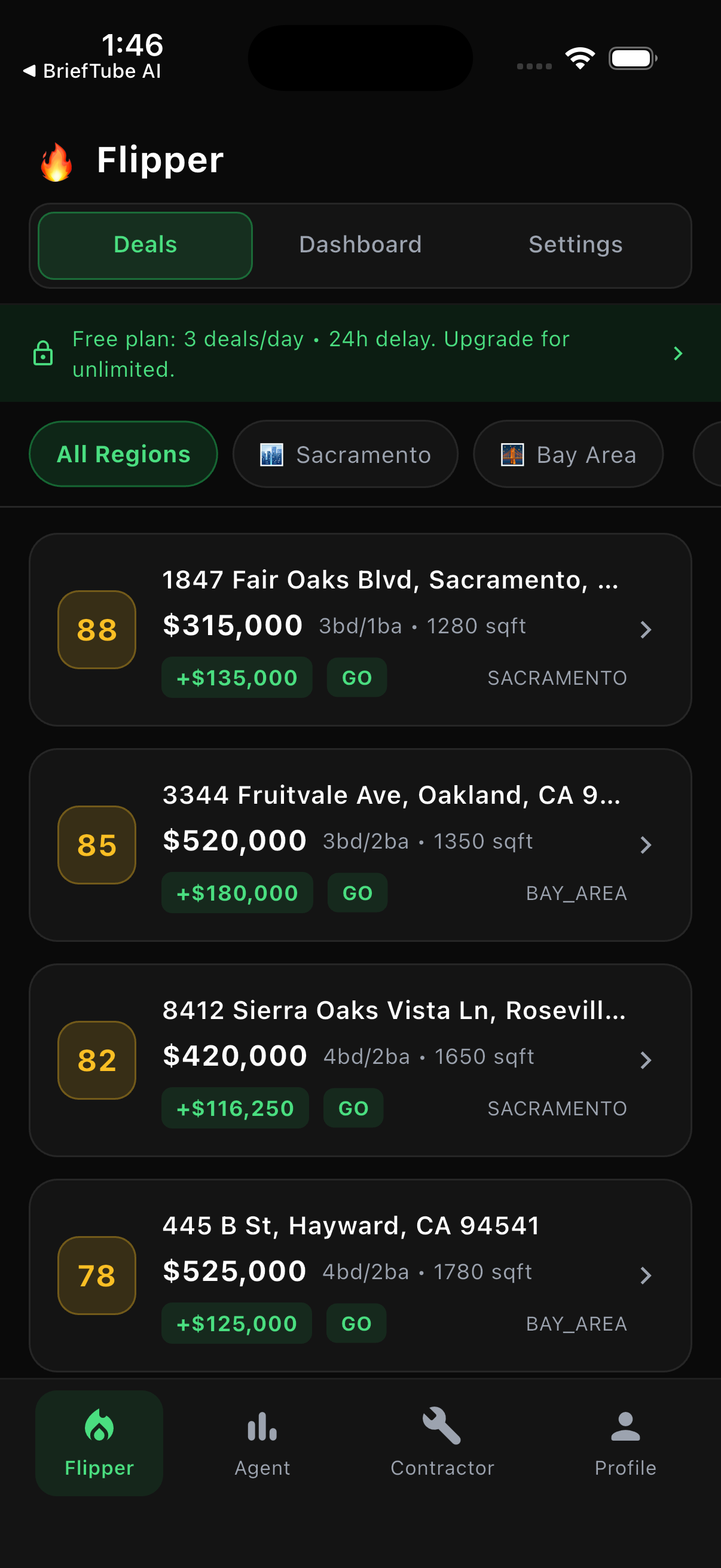The image size is (721, 1568).
Task: Tap GO on the 3344 Fruitvale Ave deal
Action: coord(357,893)
